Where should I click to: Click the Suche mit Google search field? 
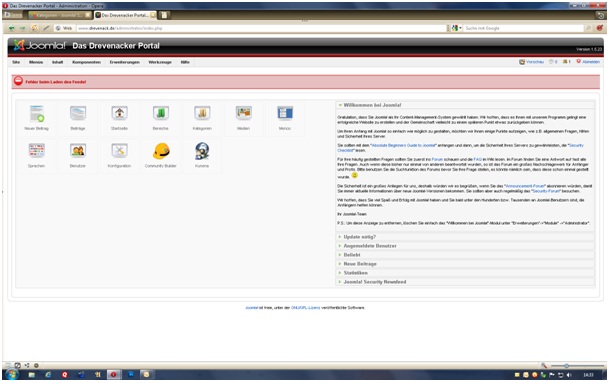point(523,28)
